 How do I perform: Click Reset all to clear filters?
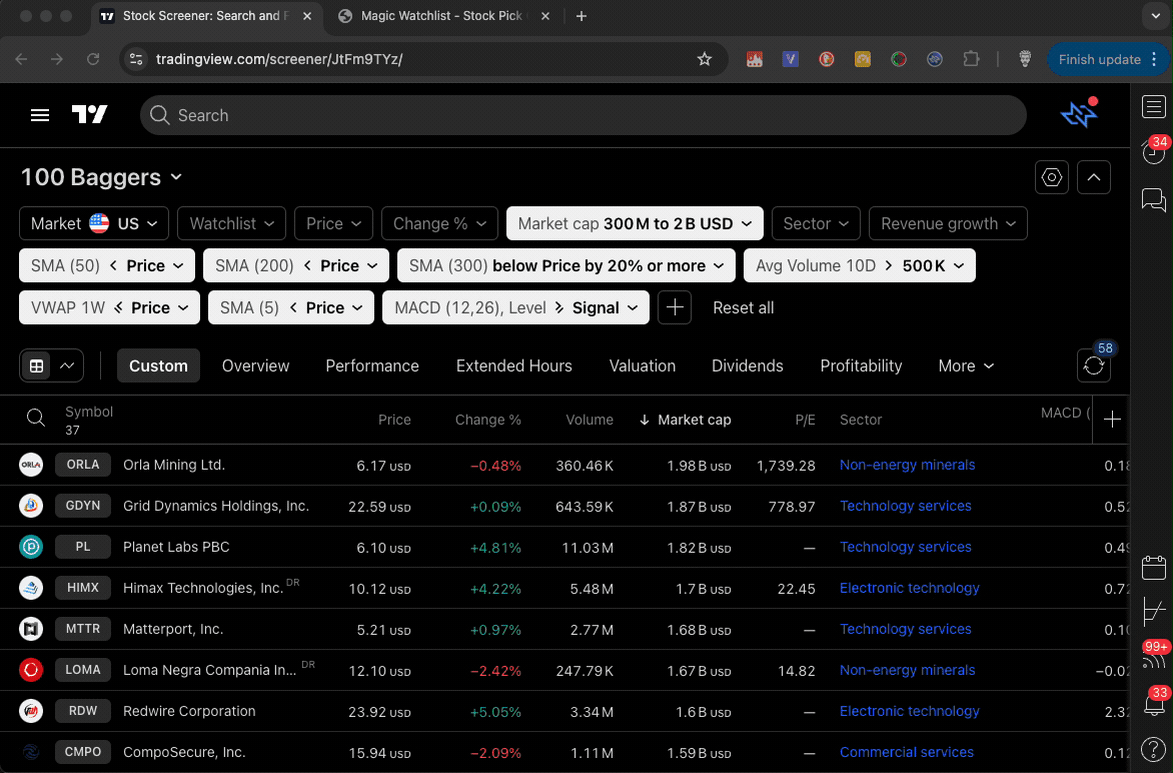tap(743, 307)
